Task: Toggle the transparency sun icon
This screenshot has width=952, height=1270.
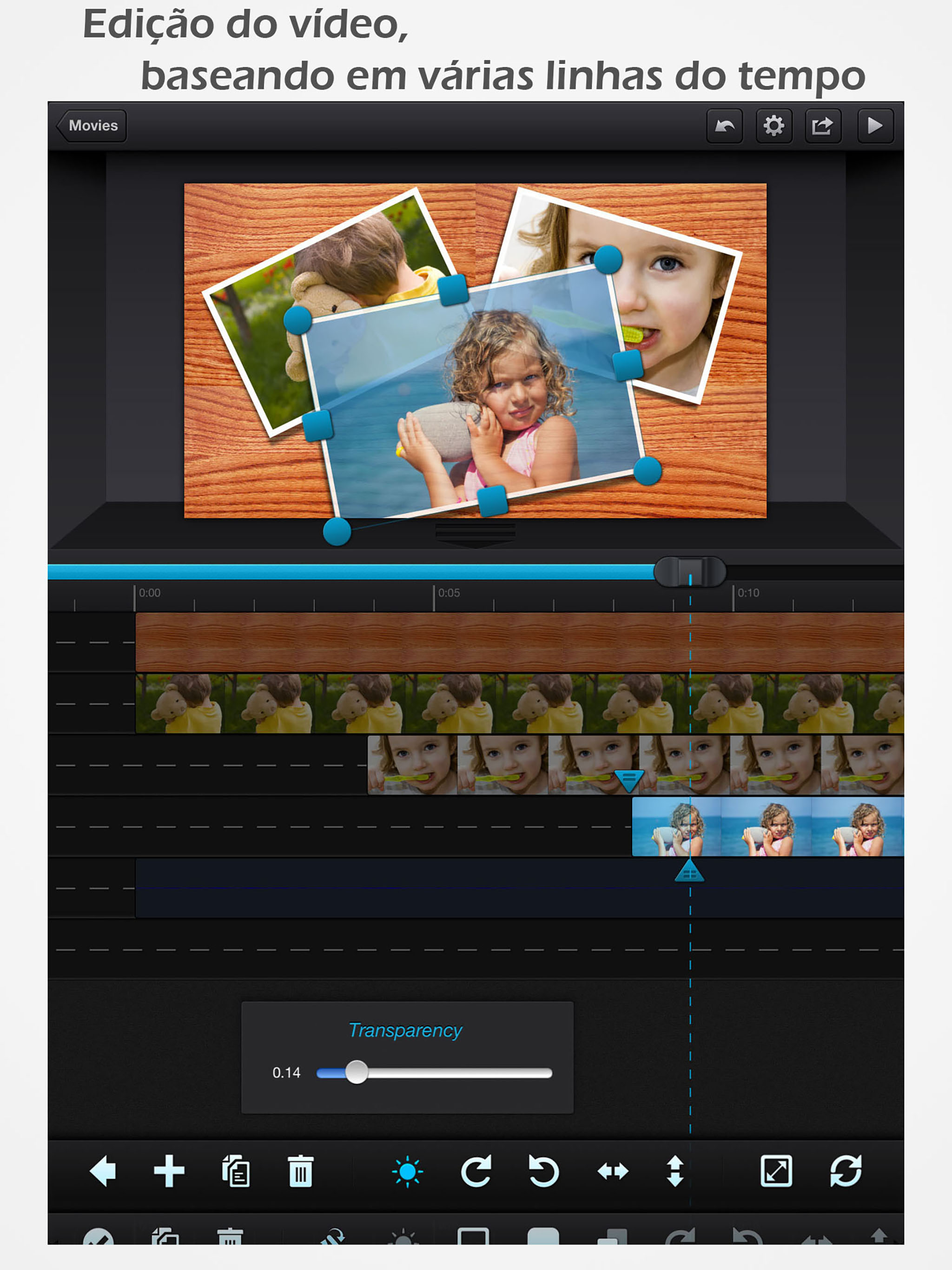Action: pyautogui.click(x=407, y=1171)
